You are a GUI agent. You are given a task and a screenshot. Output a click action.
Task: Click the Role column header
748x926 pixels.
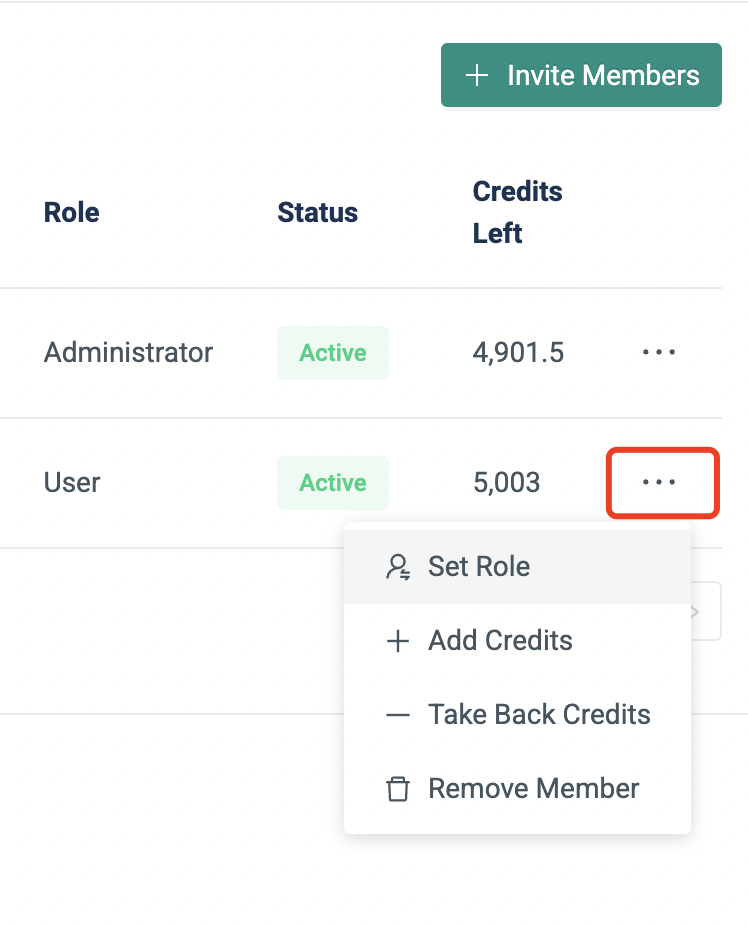click(71, 212)
